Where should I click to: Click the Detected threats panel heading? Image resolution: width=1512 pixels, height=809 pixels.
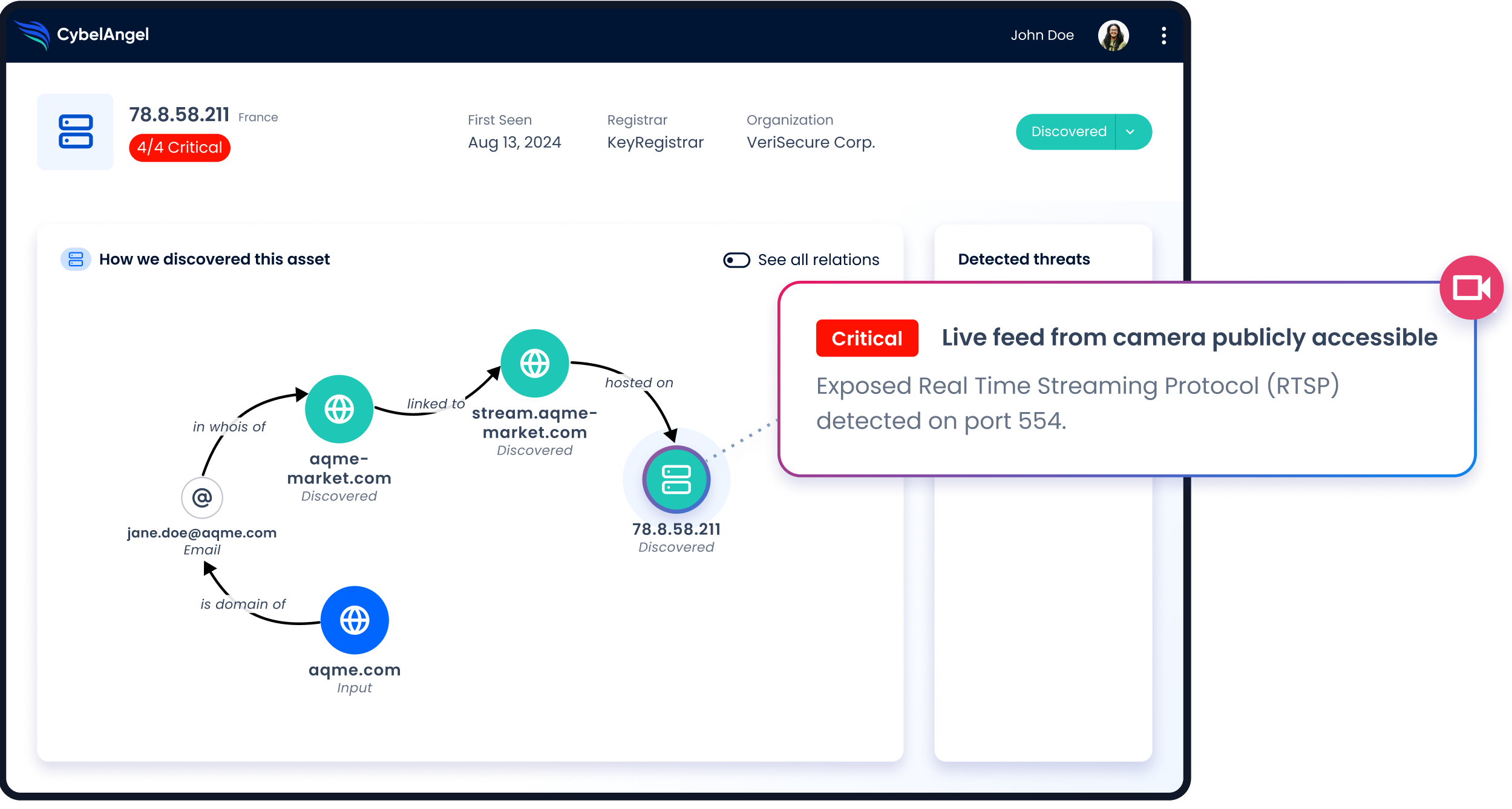pos(1024,260)
